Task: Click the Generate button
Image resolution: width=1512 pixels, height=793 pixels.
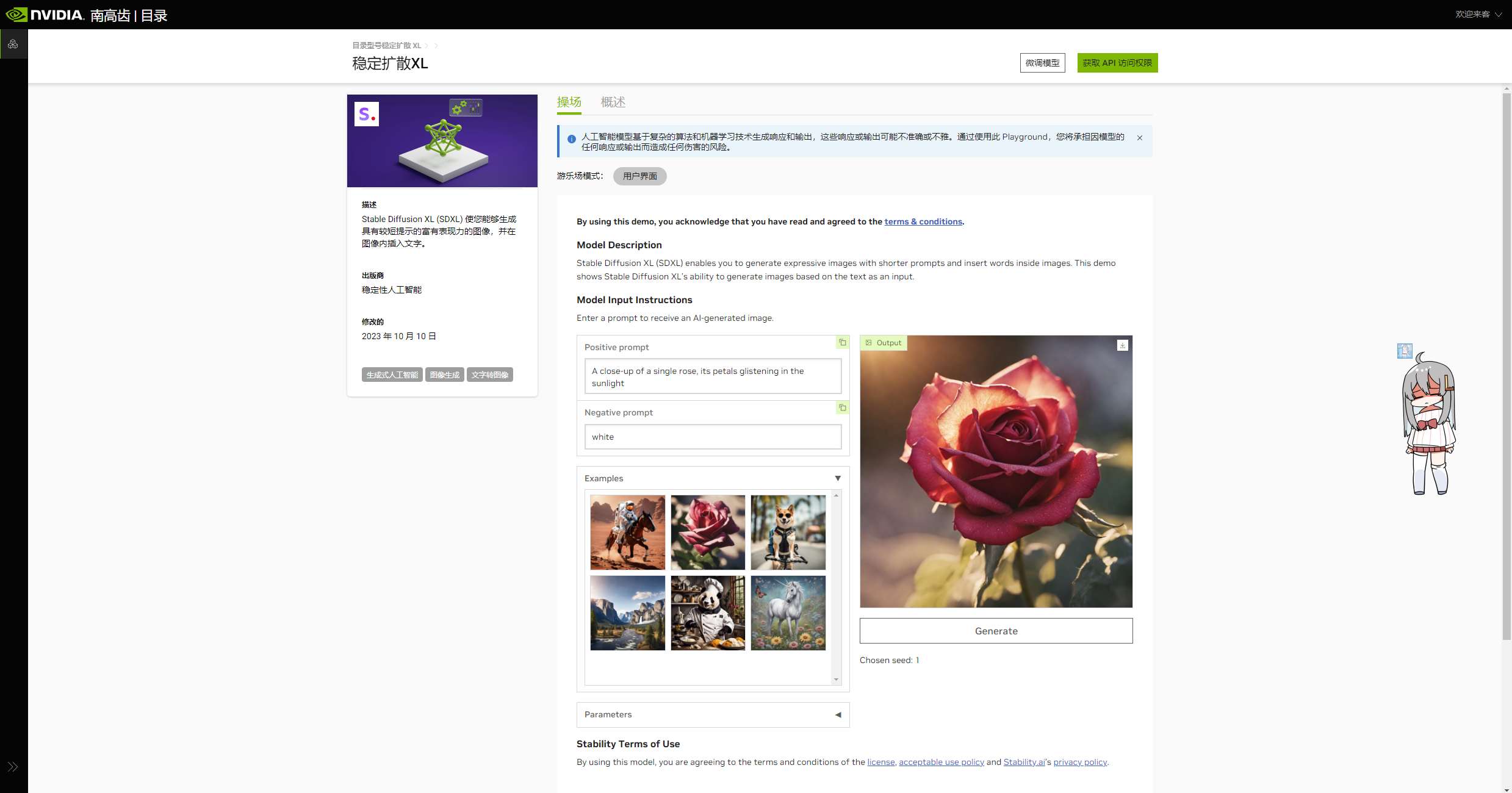Action: [x=996, y=631]
